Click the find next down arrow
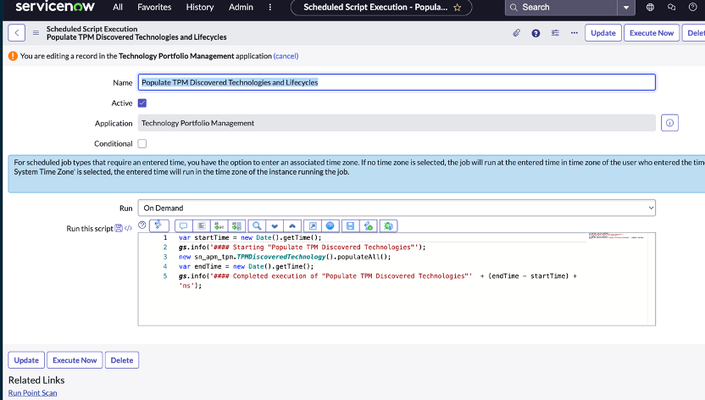 (275, 226)
